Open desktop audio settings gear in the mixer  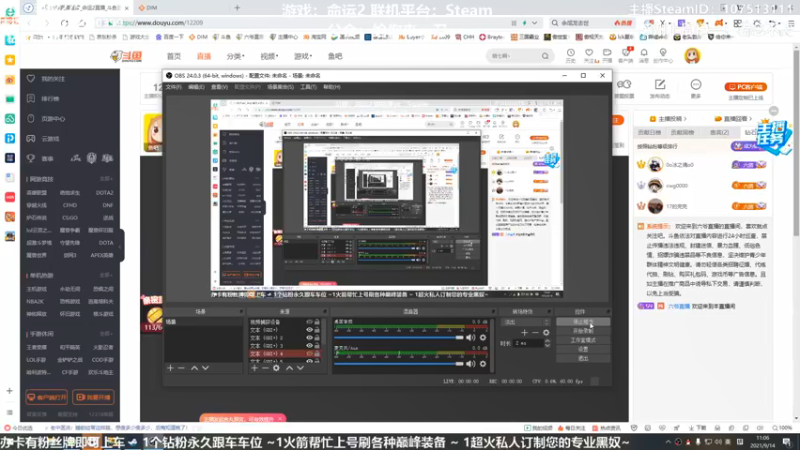pos(483,337)
